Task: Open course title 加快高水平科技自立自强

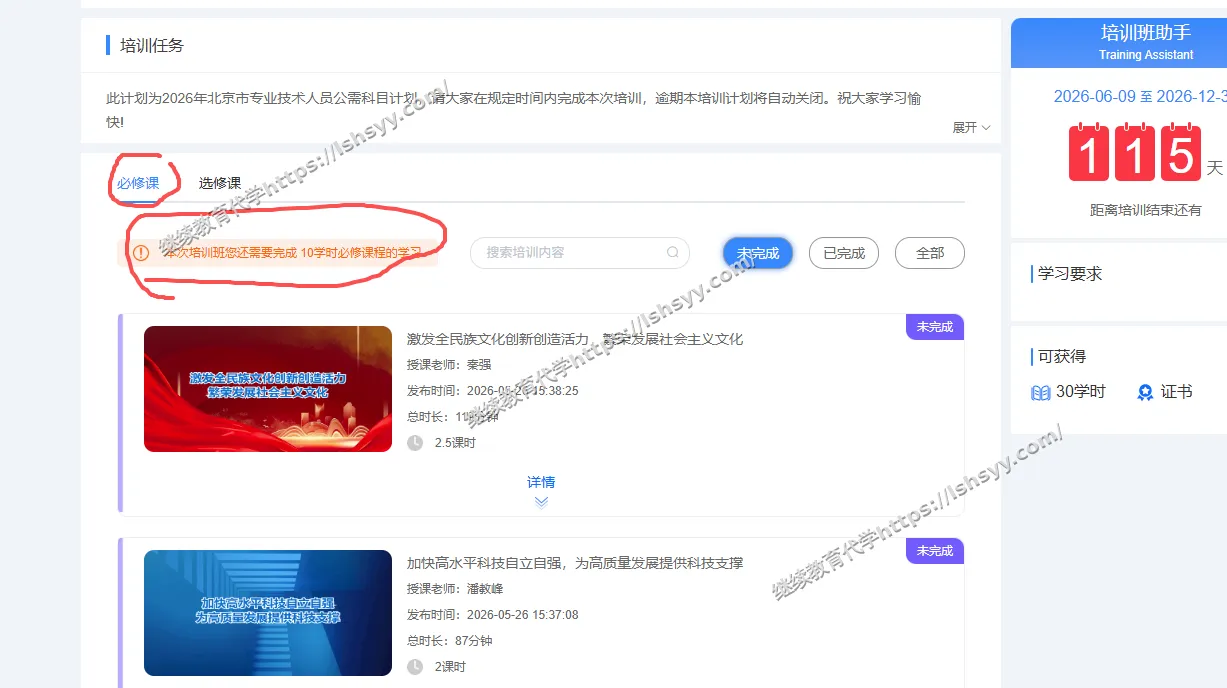Action: click(575, 563)
